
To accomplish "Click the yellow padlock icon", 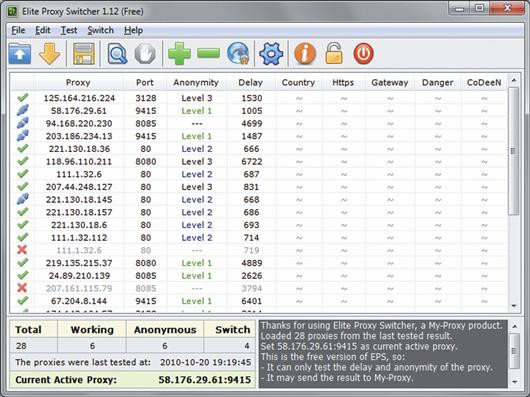I will click(x=334, y=53).
